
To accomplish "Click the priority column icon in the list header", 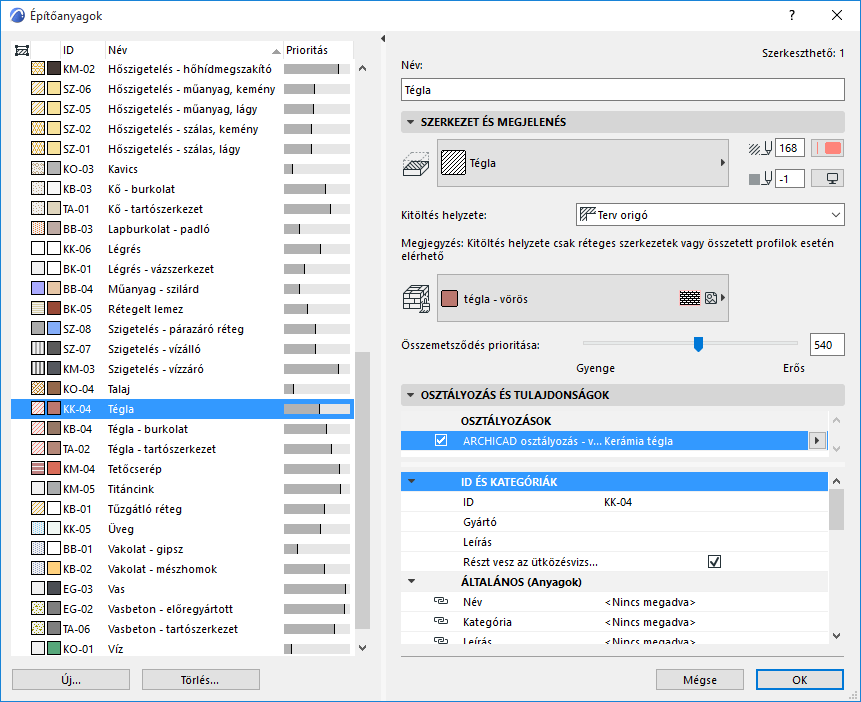I will click(22, 51).
